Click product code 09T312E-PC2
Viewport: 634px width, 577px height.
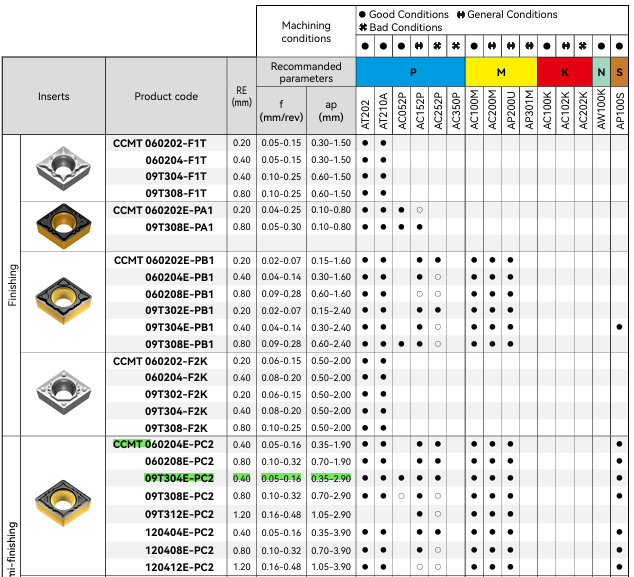tap(179, 514)
